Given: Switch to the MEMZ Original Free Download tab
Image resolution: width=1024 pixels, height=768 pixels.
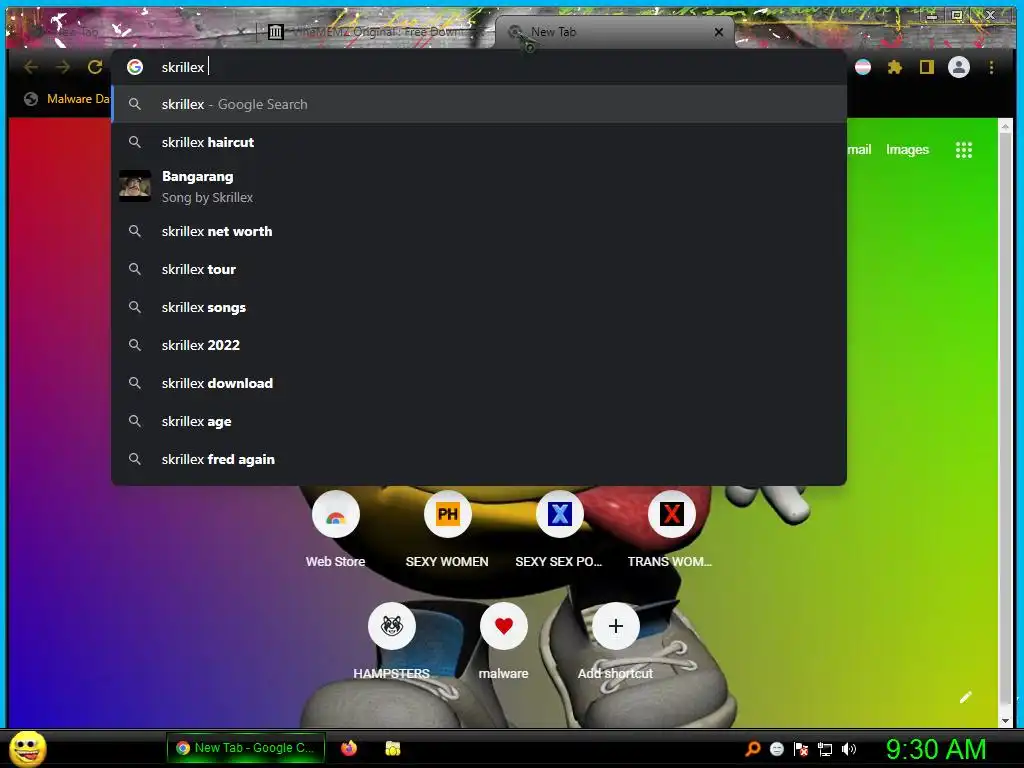Looking at the screenshot, I should tap(374, 31).
